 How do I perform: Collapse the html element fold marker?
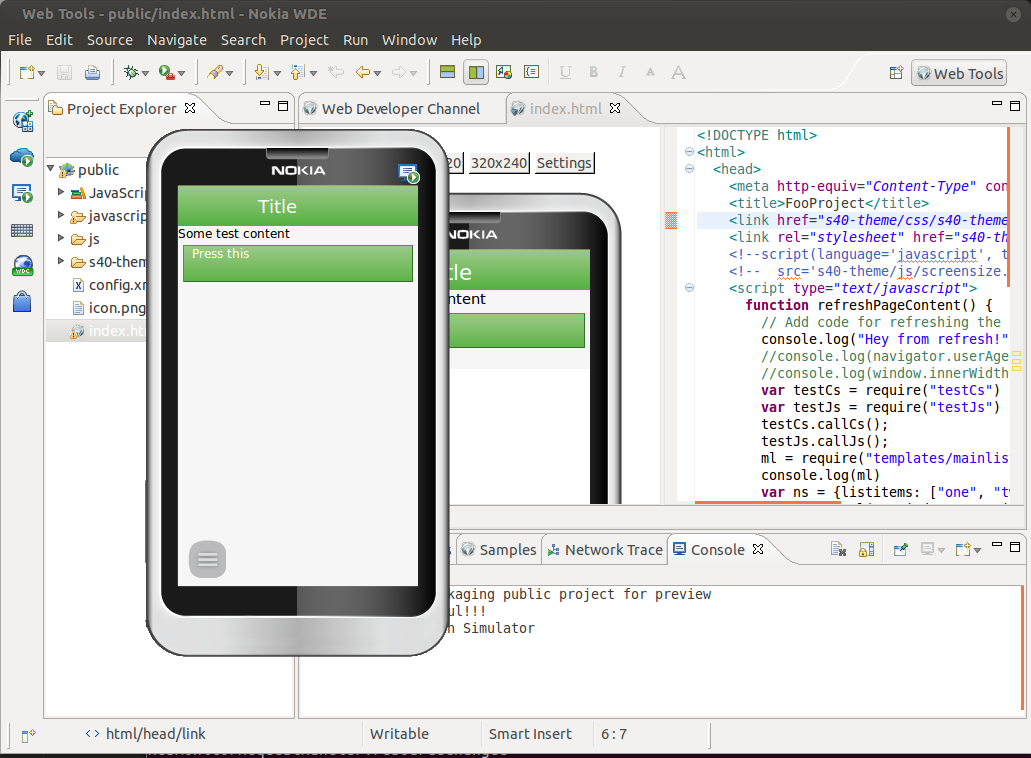[x=689, y=151]
